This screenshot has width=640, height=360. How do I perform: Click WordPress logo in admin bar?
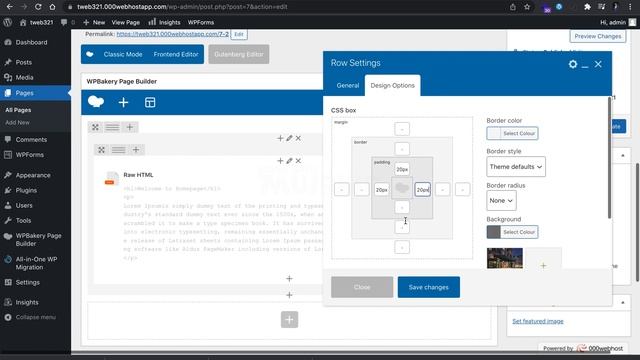8,22
